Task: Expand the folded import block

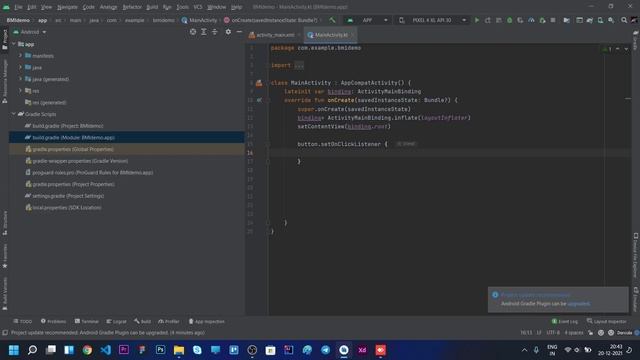Action: coord(299,65)
